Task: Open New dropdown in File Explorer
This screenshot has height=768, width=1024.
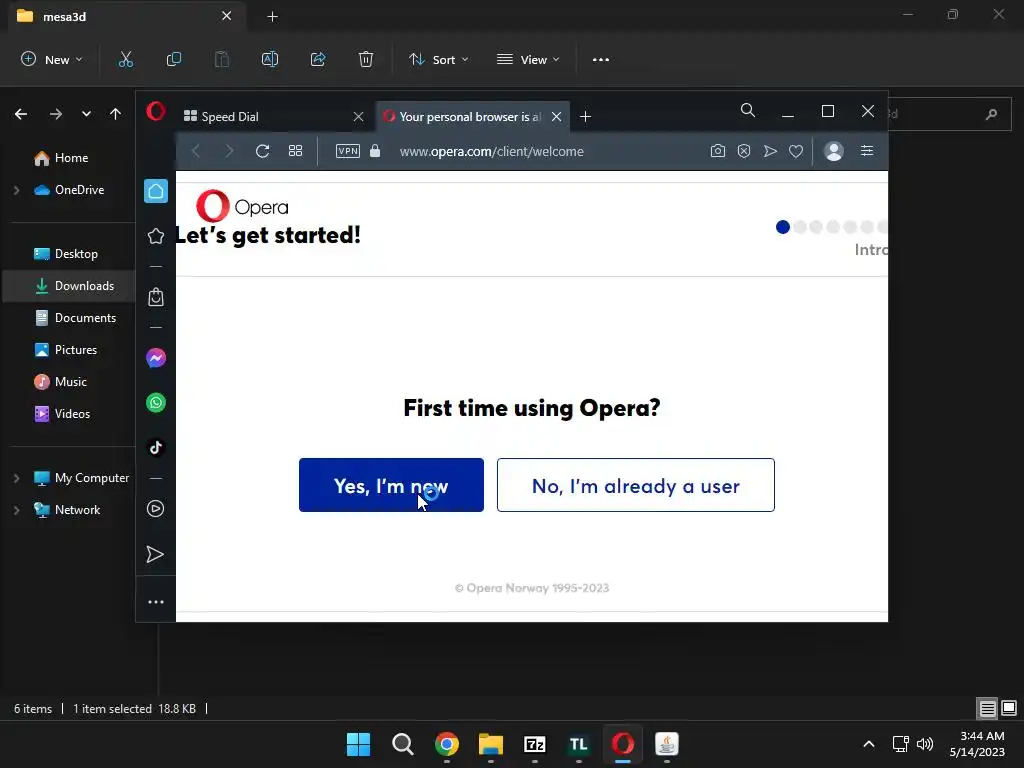Action: click(x=52, y=59)
